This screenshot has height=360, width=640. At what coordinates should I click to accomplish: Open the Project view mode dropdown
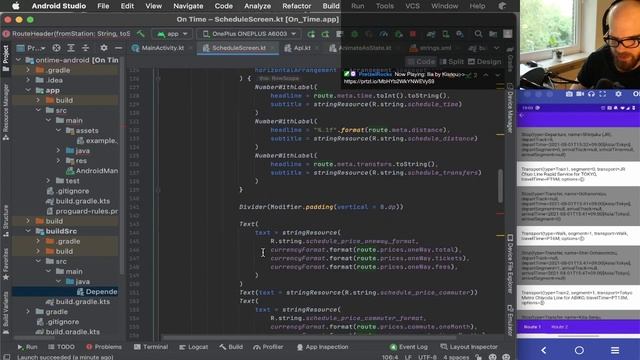pyautogui.click(x=31, y=48)
